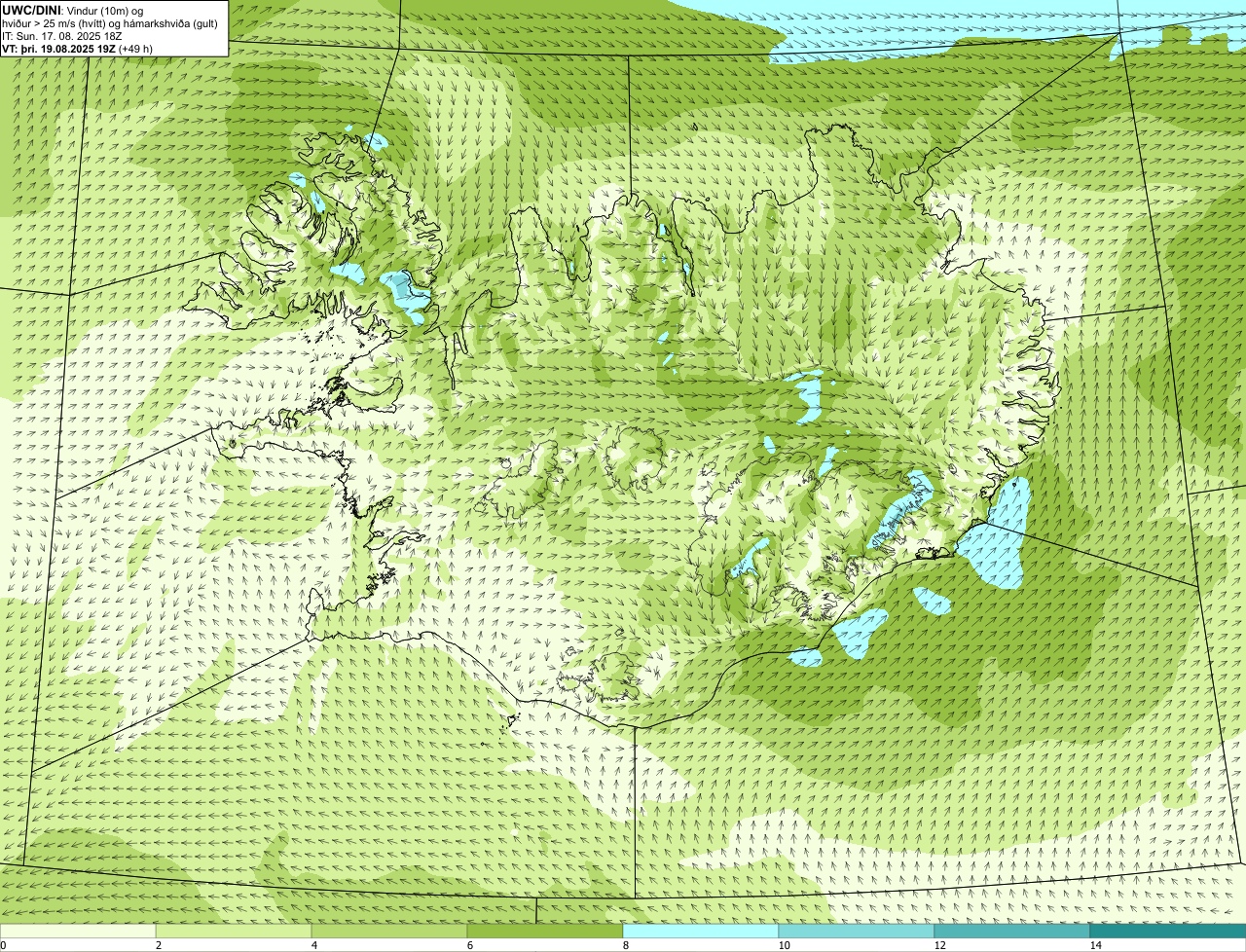Viewport: 1246px width, 952px height.
Task: Click the 10–12 turquoise legend swatch
Action: 857,931
